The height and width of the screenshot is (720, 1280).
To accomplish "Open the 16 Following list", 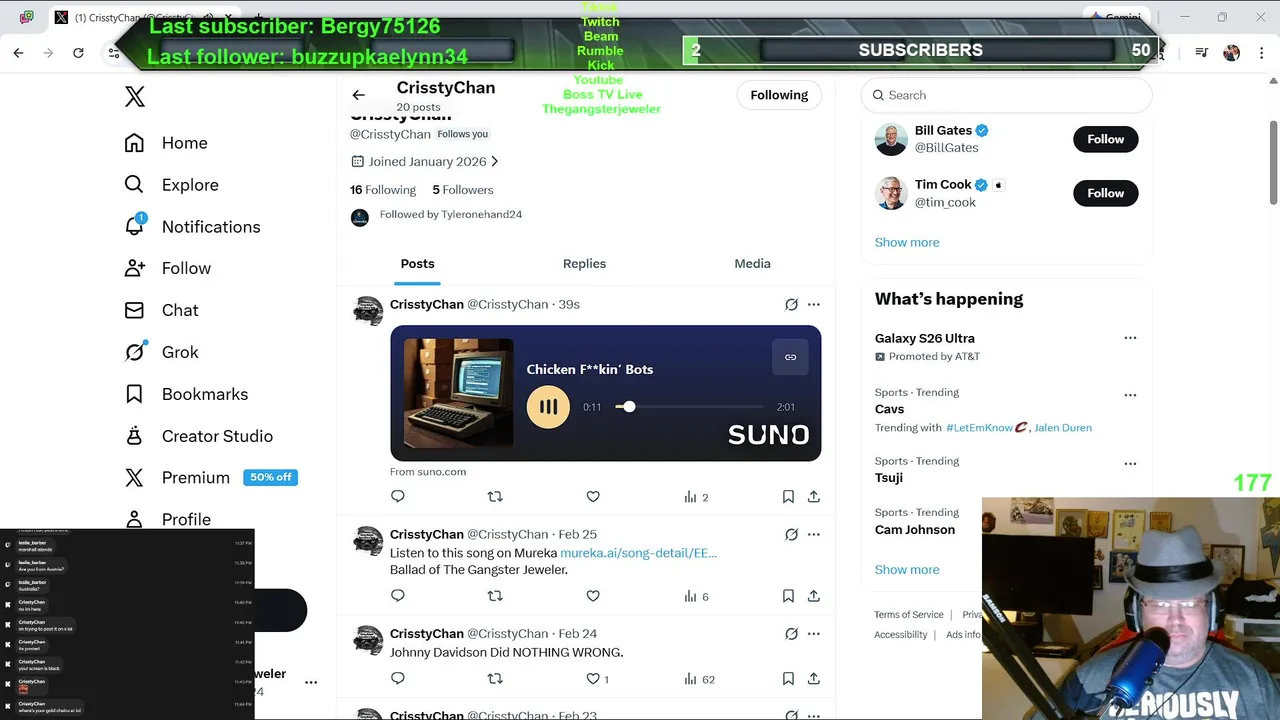I will tap(383, 190).
